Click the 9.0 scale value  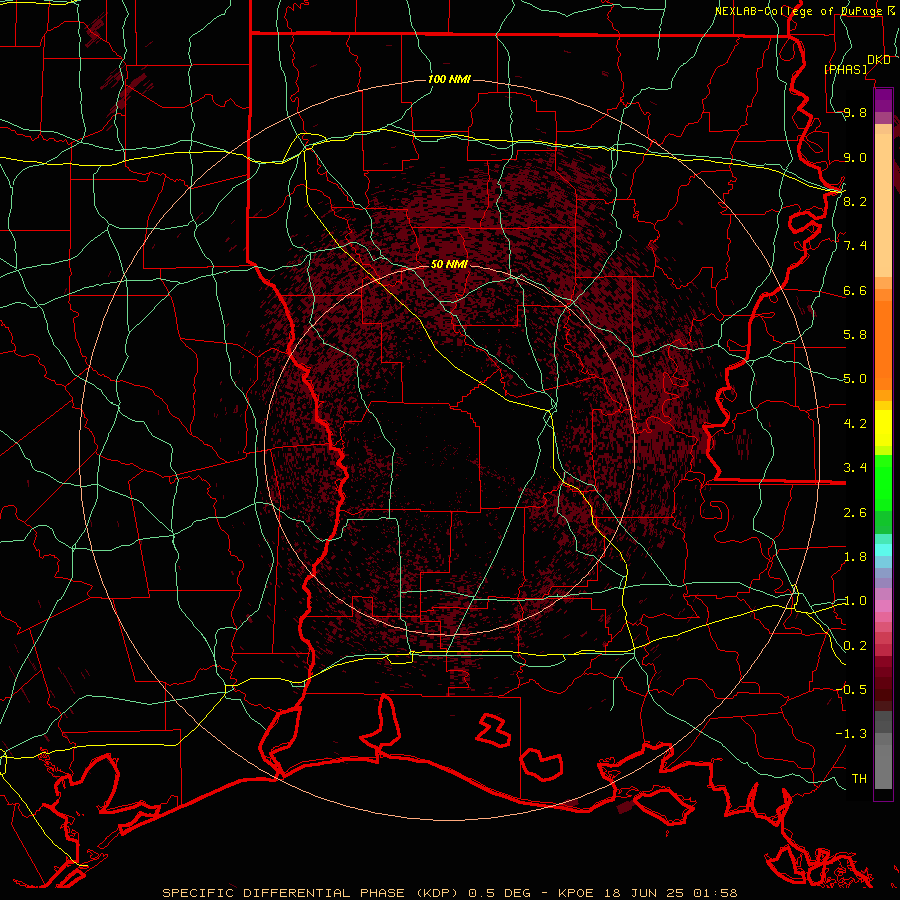pos(855,157)
